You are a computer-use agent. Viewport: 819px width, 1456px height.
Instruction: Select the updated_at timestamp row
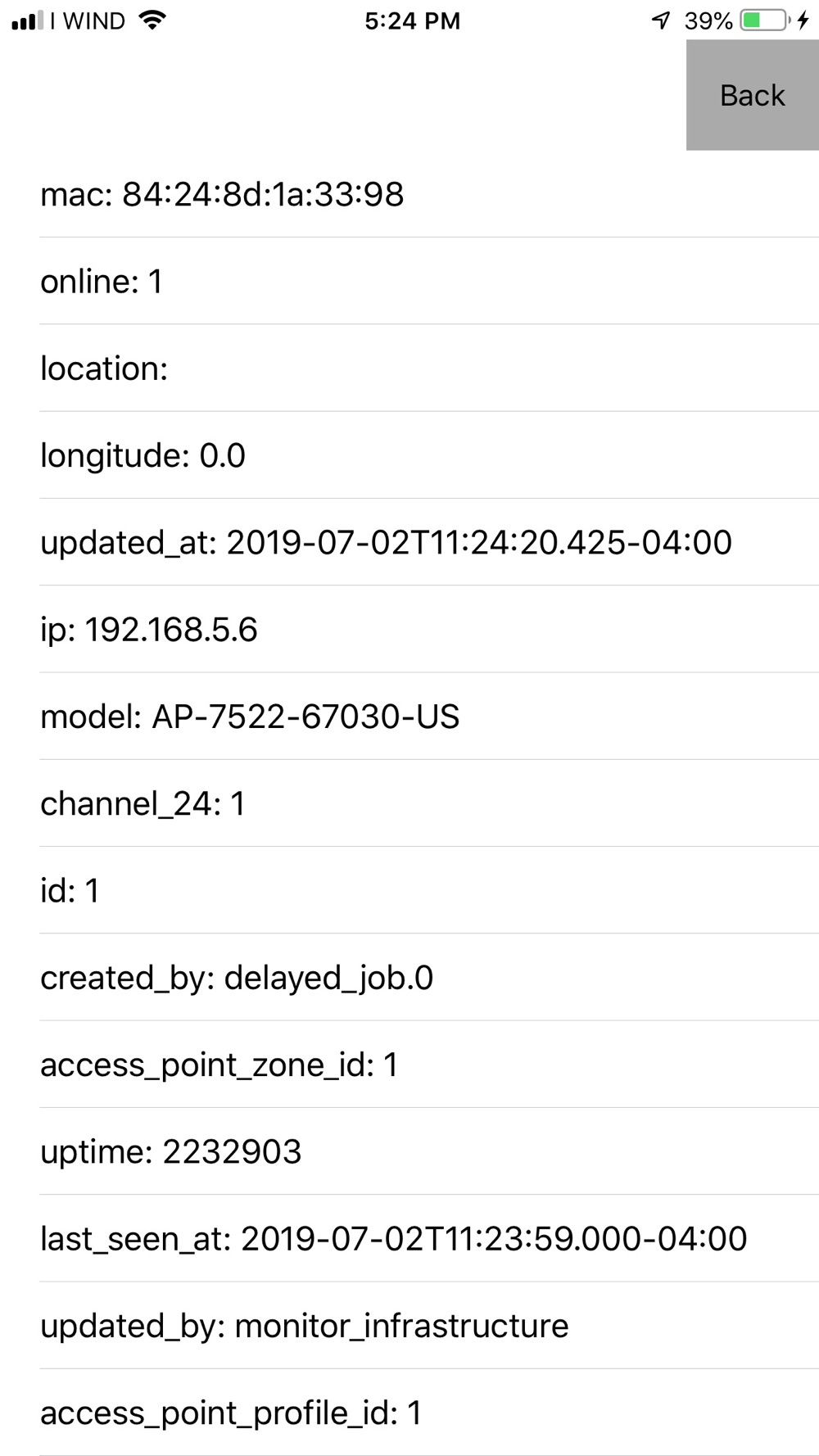(429, 541)
